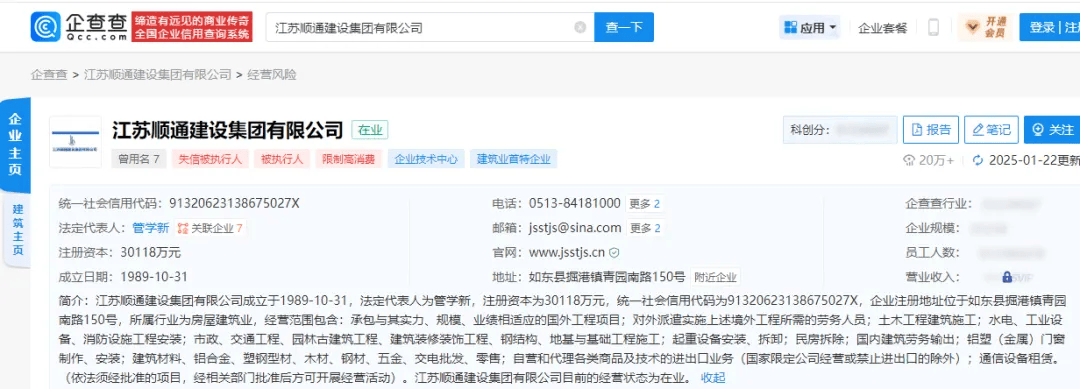Click the 被执行人 risk tag
Viewport: 1080px width, 389px height.
[282, 159]
